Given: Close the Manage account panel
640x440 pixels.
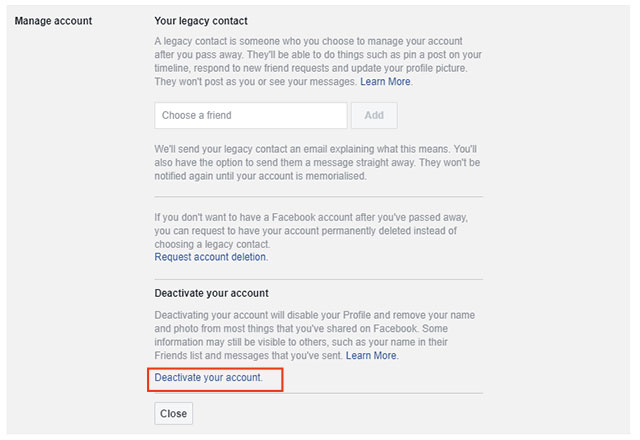Looking at the screenshot, I should (x=173, y=413).
